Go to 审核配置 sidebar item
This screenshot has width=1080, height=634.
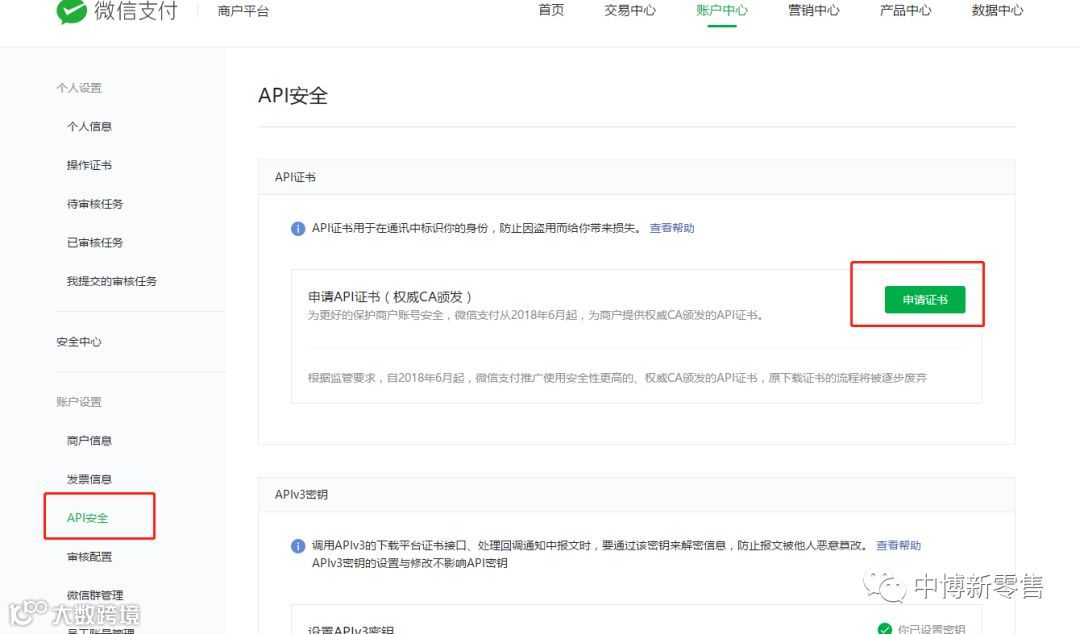(89, 556)
